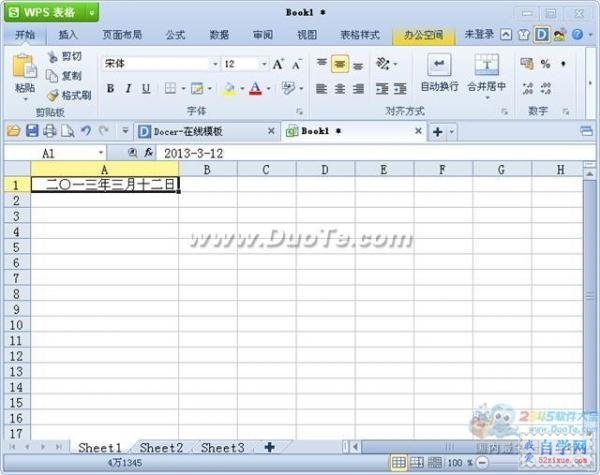Click the Auto Wrap Text icon
The width and height of the screenshot is (600, 475).
coord(439,64)
